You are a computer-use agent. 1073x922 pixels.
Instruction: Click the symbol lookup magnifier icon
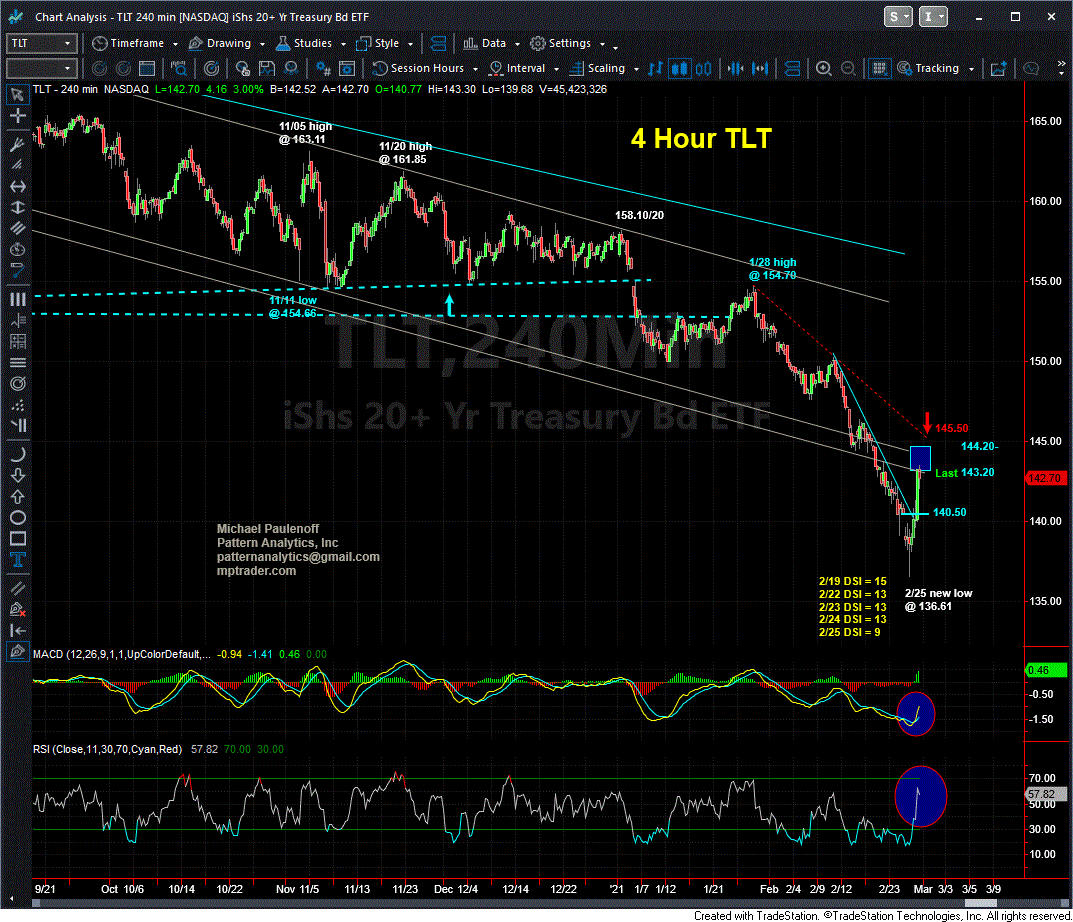(x=179, y=68)
